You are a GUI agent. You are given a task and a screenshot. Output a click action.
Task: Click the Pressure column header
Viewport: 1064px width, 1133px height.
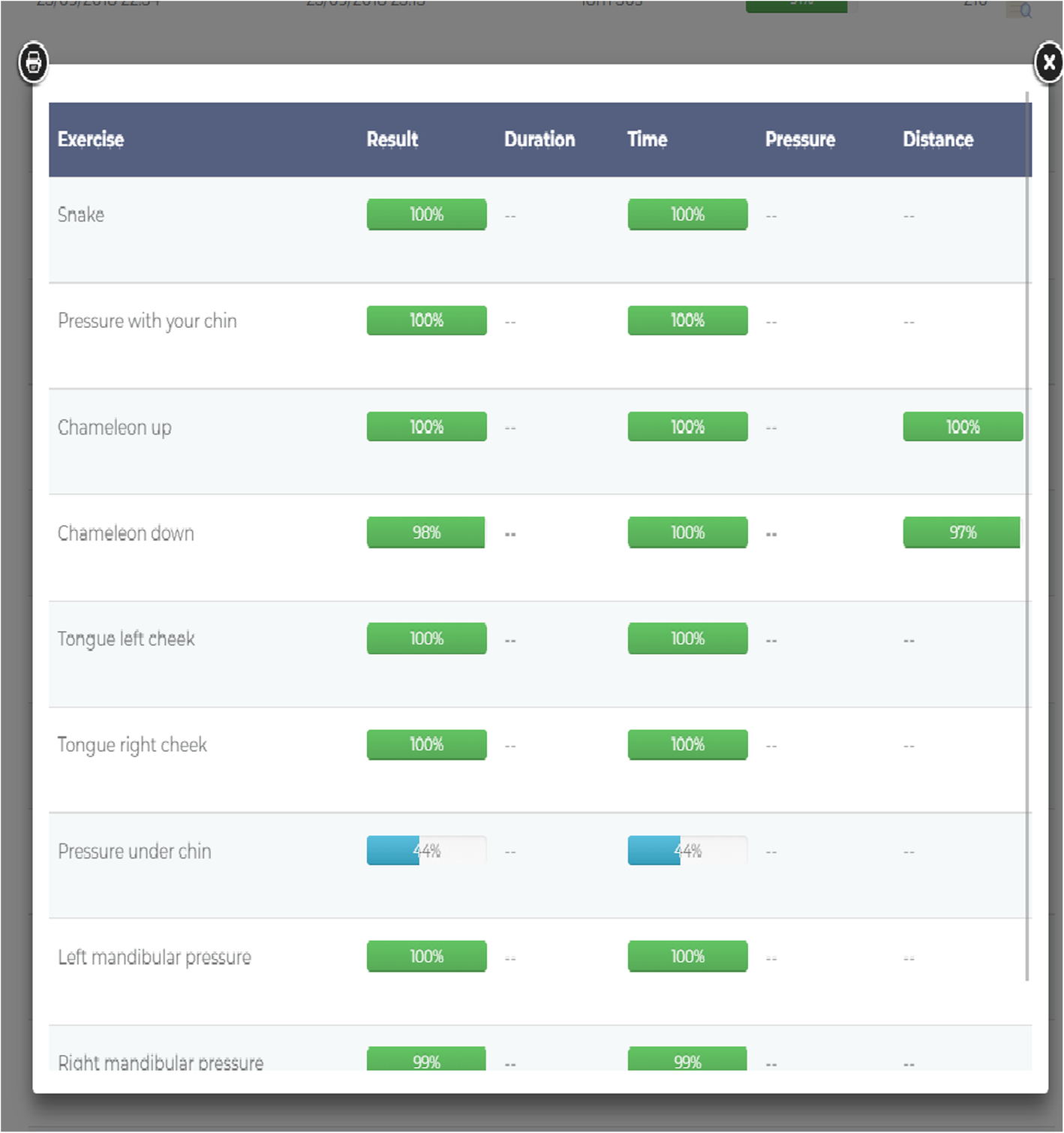coord(800,140)
